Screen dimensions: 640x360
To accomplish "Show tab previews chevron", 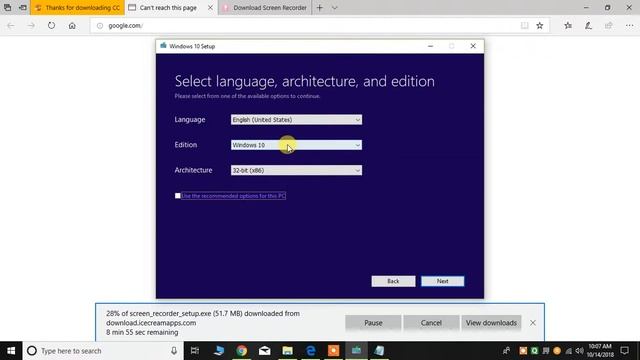I will pos(334,8).
